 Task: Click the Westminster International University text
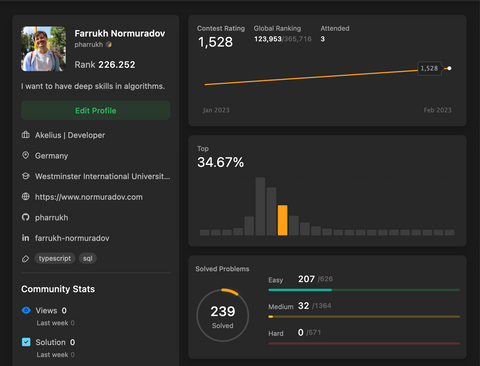point(103,176)
